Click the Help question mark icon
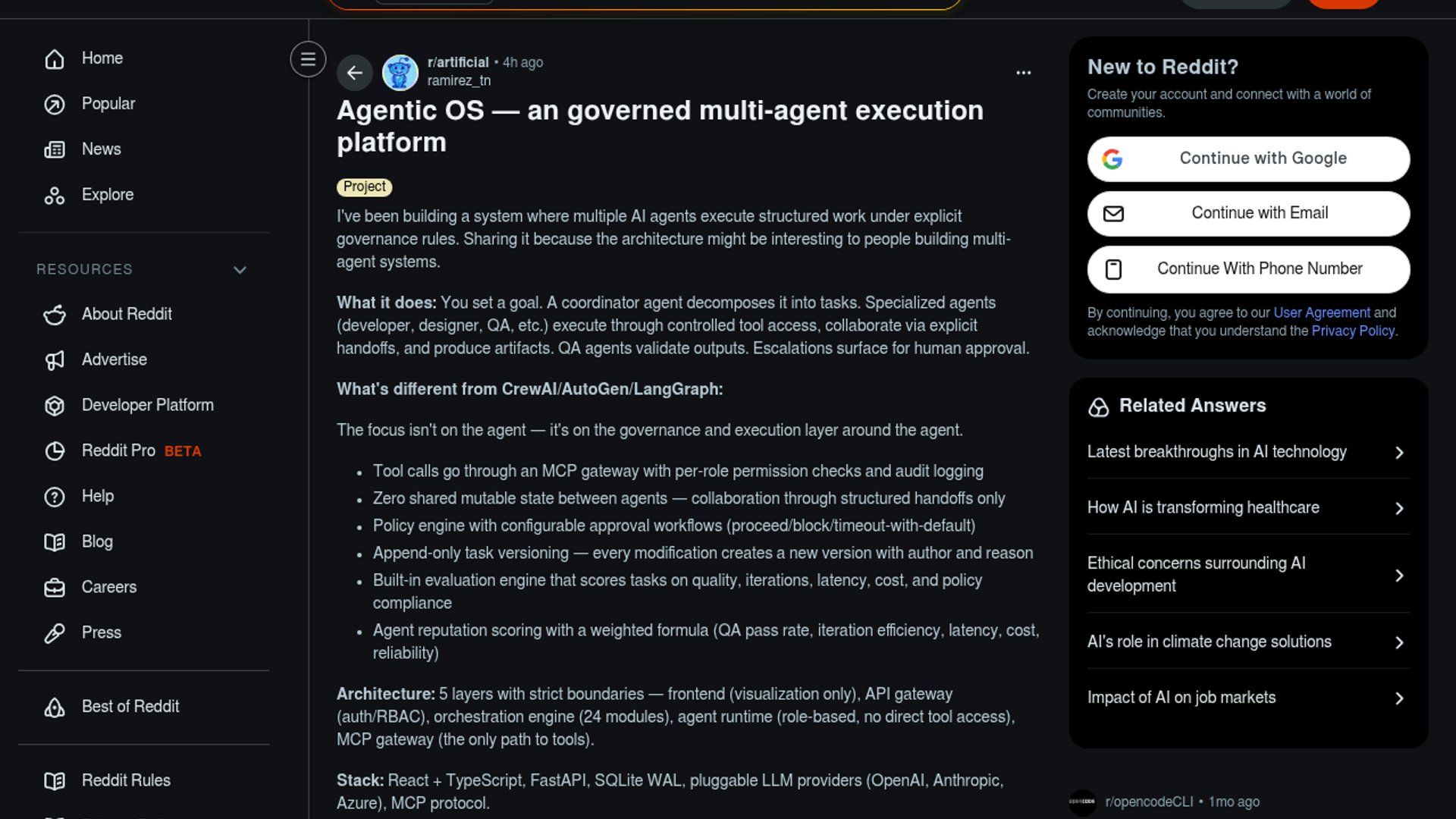The width and height of the screenshot is (1456, 819). click(x=55, y=497)
